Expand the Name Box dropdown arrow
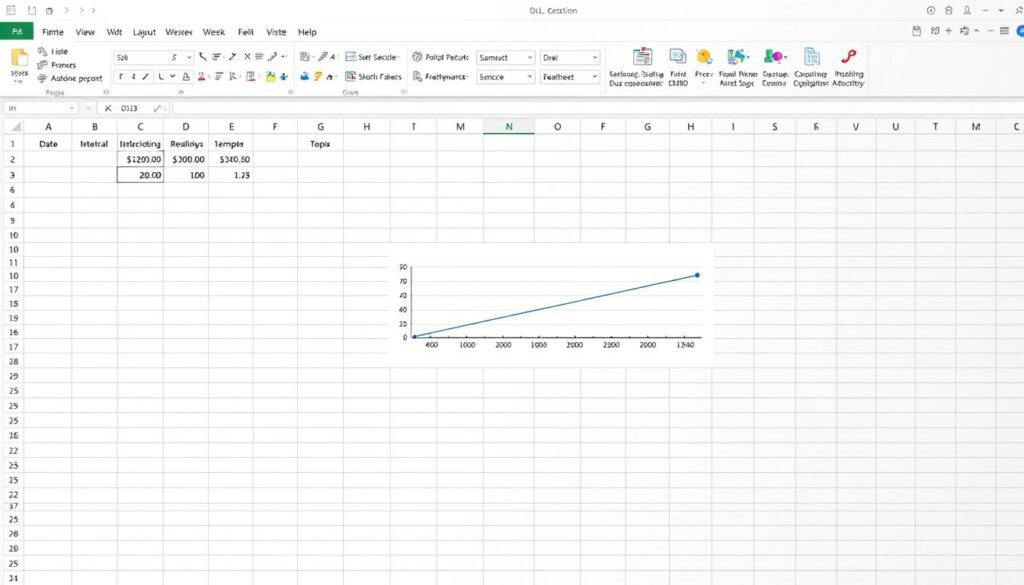 point(72,108)
